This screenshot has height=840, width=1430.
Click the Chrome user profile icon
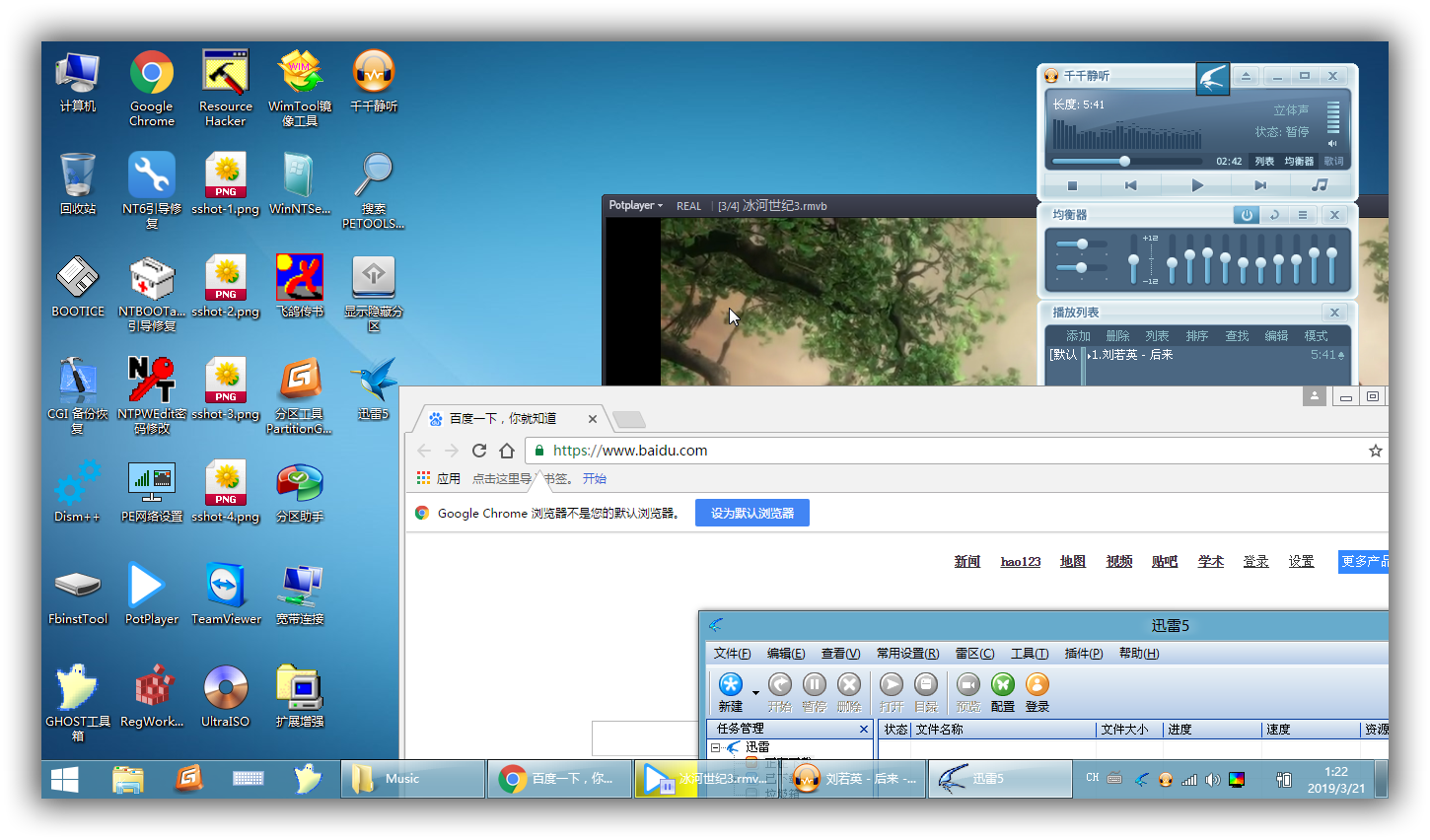coord(1314,395)
